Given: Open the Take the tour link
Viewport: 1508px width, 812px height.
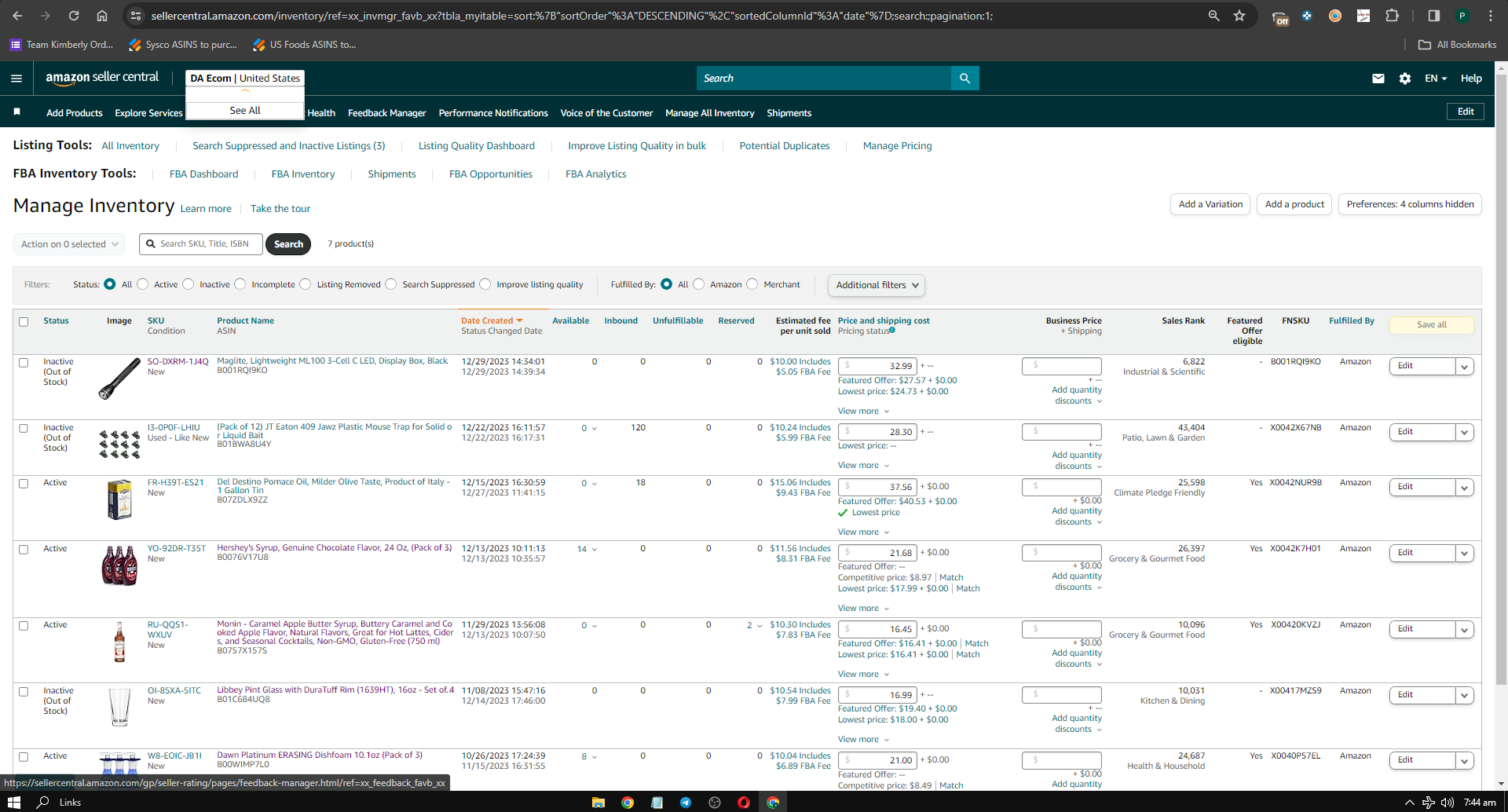Looking at the screenshot, I should tap(280, 209).
